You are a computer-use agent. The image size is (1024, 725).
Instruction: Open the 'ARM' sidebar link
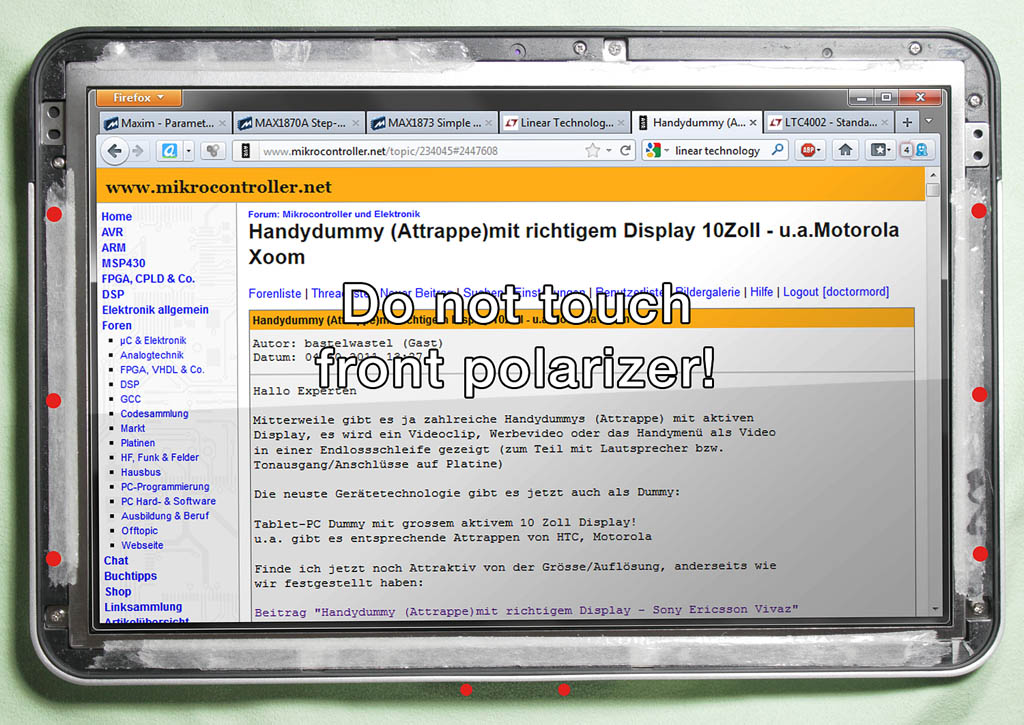(113, 248)
